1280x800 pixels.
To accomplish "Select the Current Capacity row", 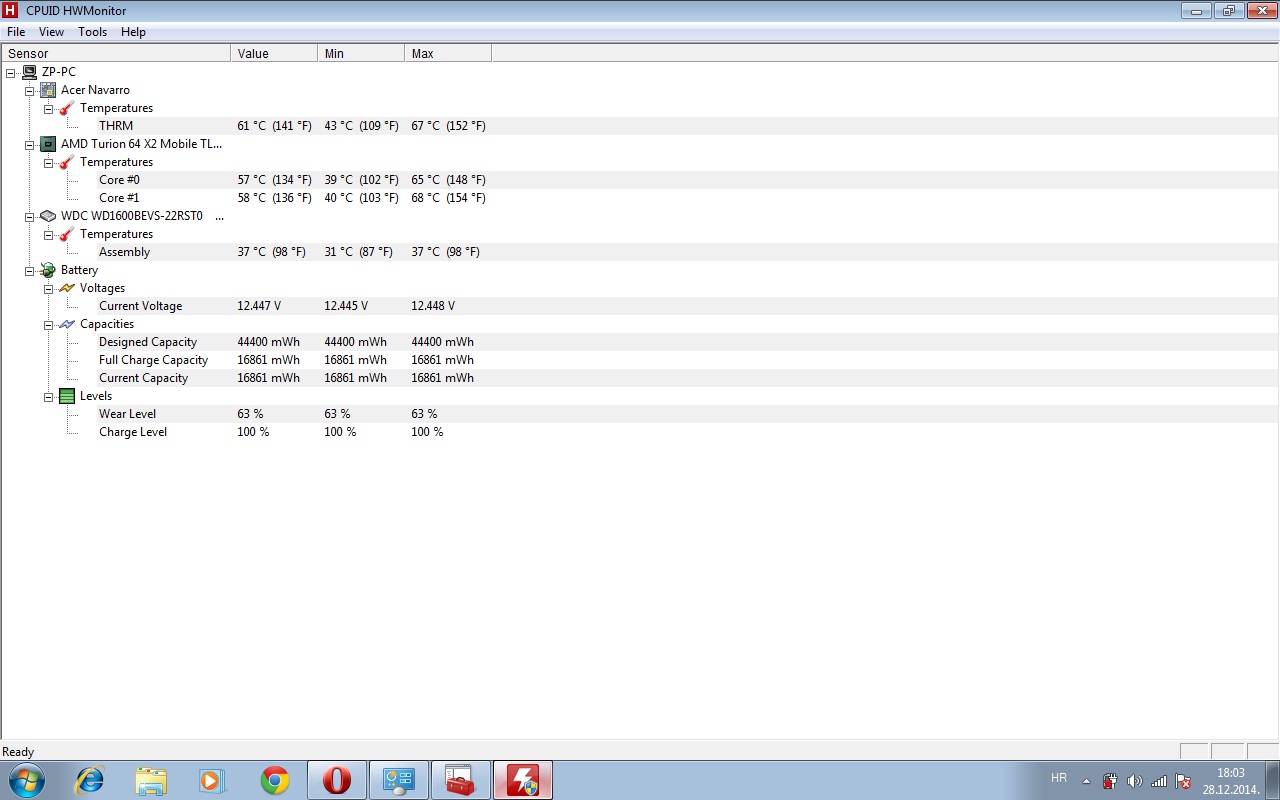I will click(640, 378).
